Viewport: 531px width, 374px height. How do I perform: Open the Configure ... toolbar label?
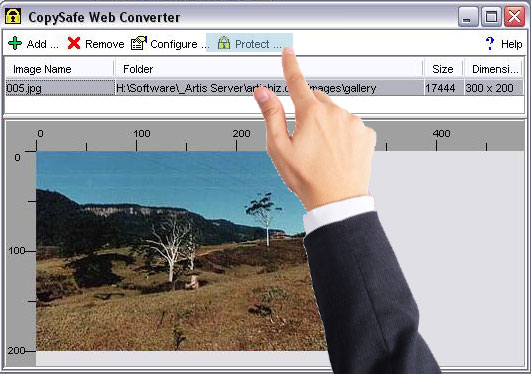click(x=179, y=44)
